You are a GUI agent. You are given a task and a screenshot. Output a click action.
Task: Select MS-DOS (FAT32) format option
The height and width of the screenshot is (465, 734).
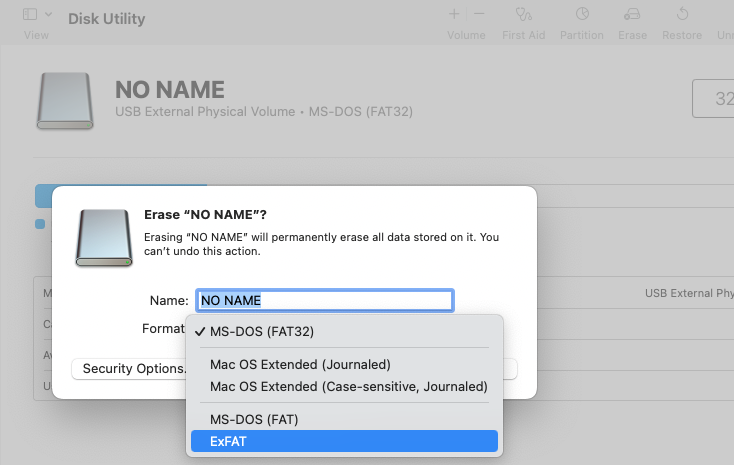coord(345,332)
